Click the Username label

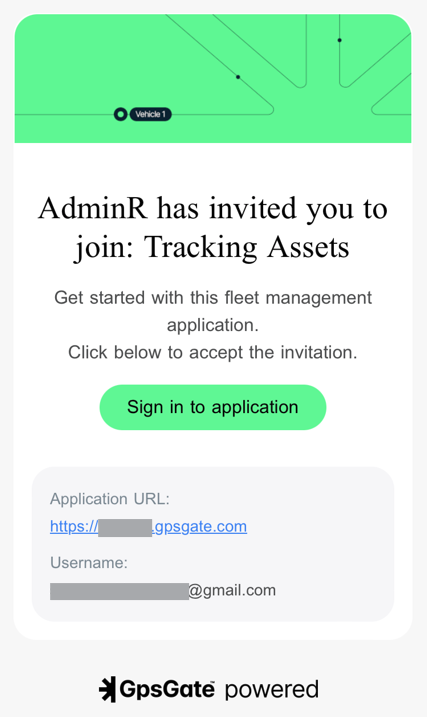(89, 563)
